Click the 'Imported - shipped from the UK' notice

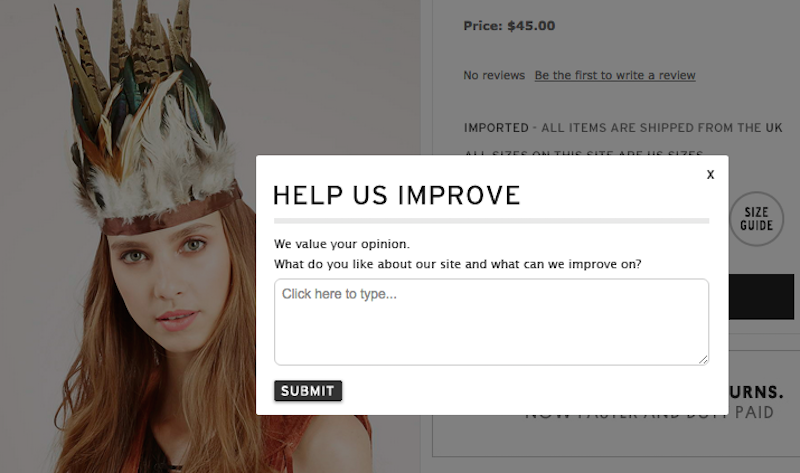[x=622, y=128]
